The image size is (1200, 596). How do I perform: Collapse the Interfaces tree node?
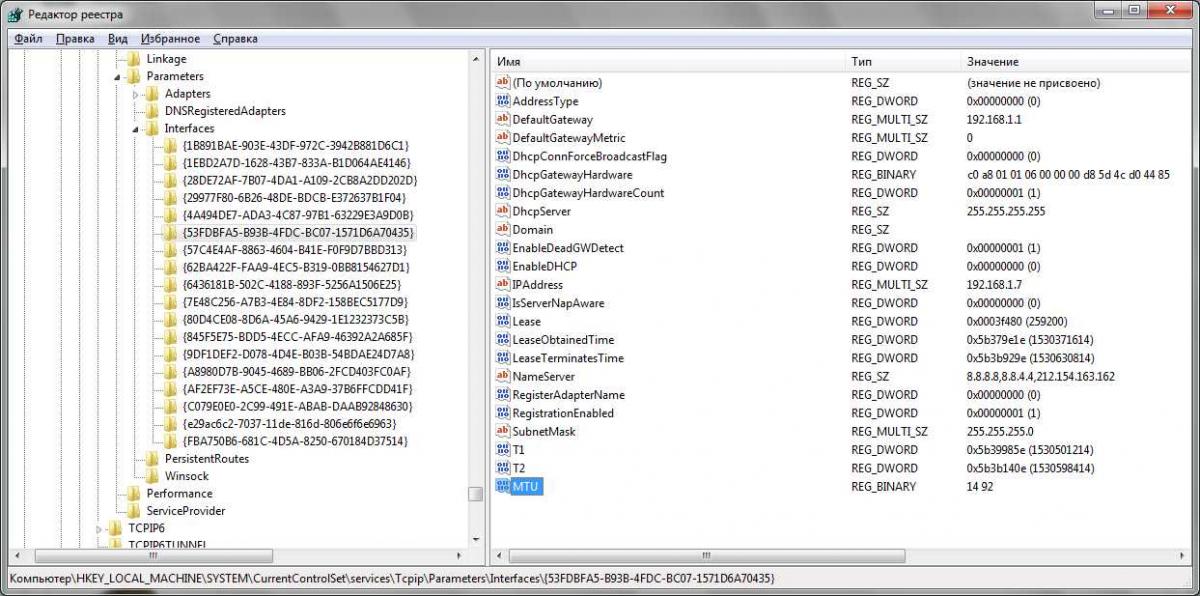pos(135,129)
